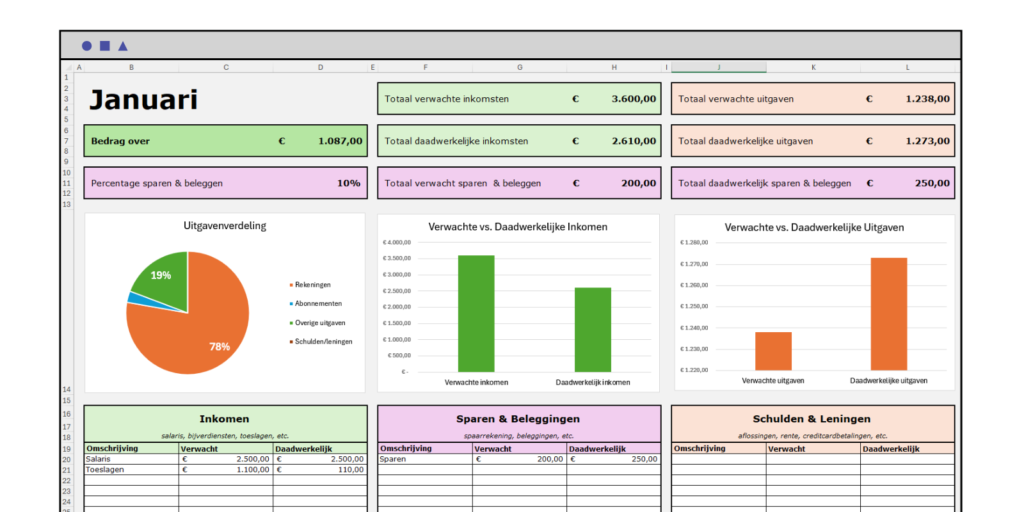Click Verwachte vs. Daadwerkelijke Uitgaven chart title
The width and height of the screenshot is (1024, 512).
pos(814,227)
